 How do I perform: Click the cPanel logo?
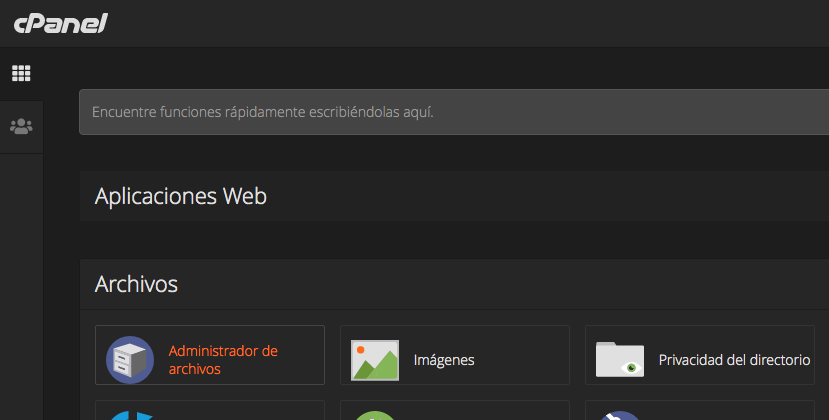click(x=61, y=24)
